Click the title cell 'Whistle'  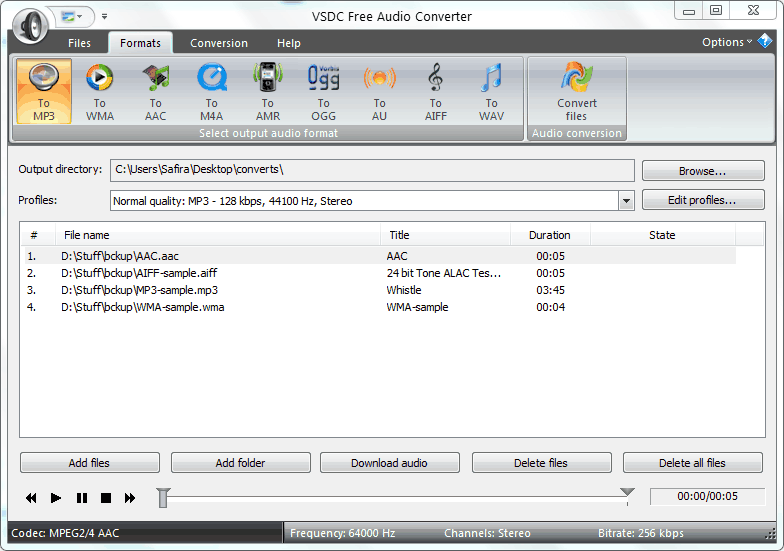[x=404, y=290]
